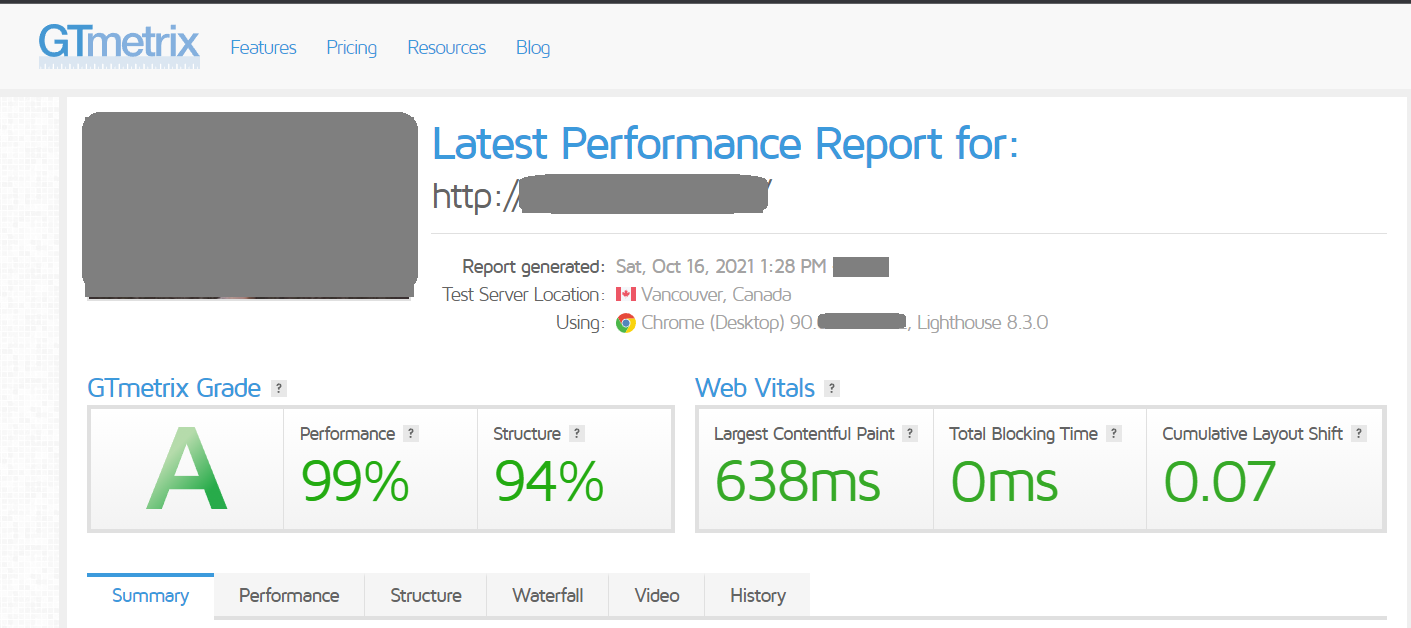Select the Summary tab
This screenshot has width=1411, height=628.
point(150,596)
